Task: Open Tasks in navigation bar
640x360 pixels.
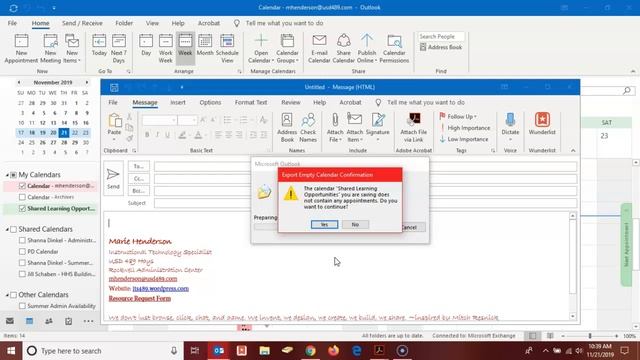Action: tap(69, 321)
